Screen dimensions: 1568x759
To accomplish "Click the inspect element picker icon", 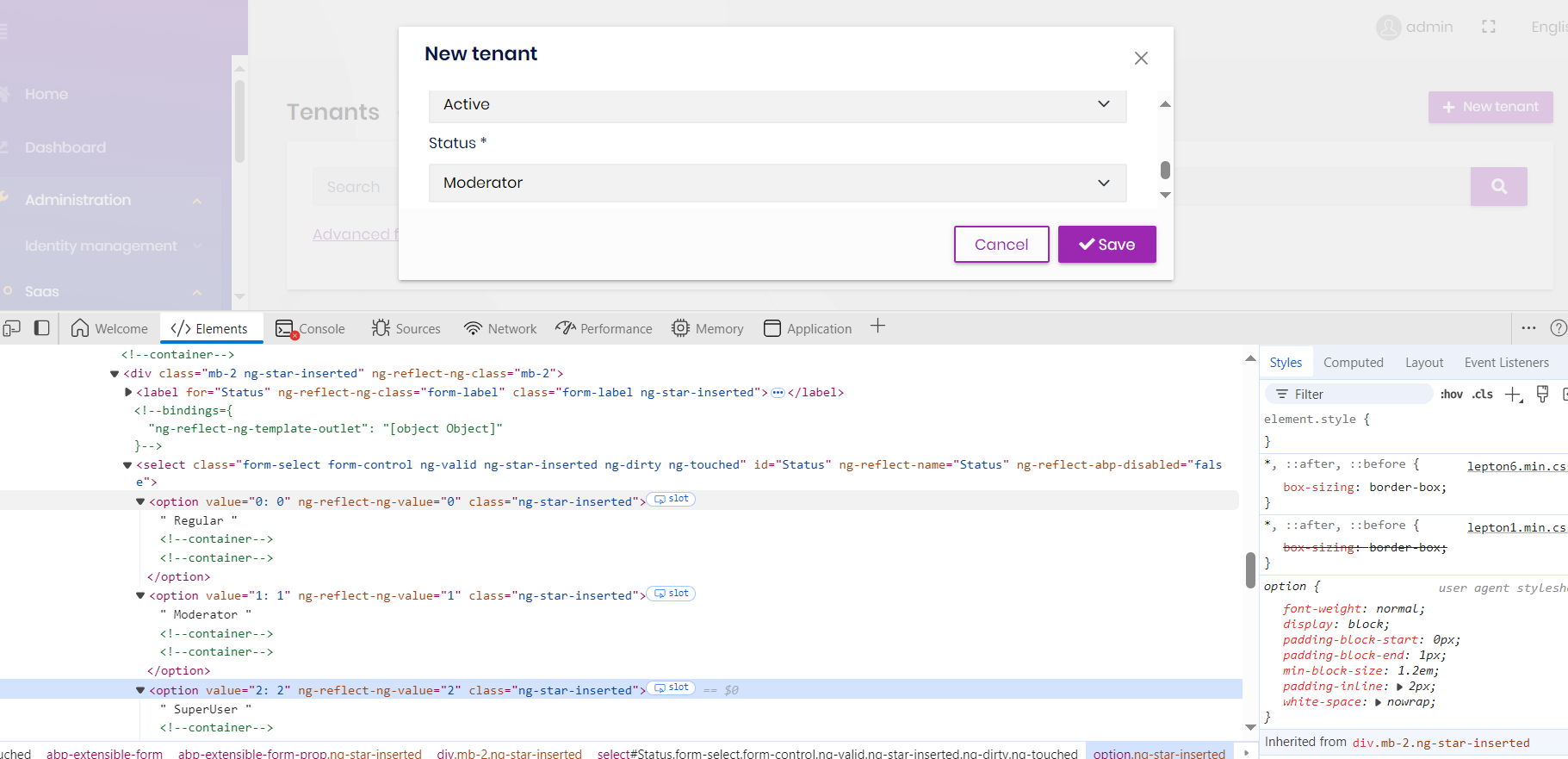I will tap(12, 328).
